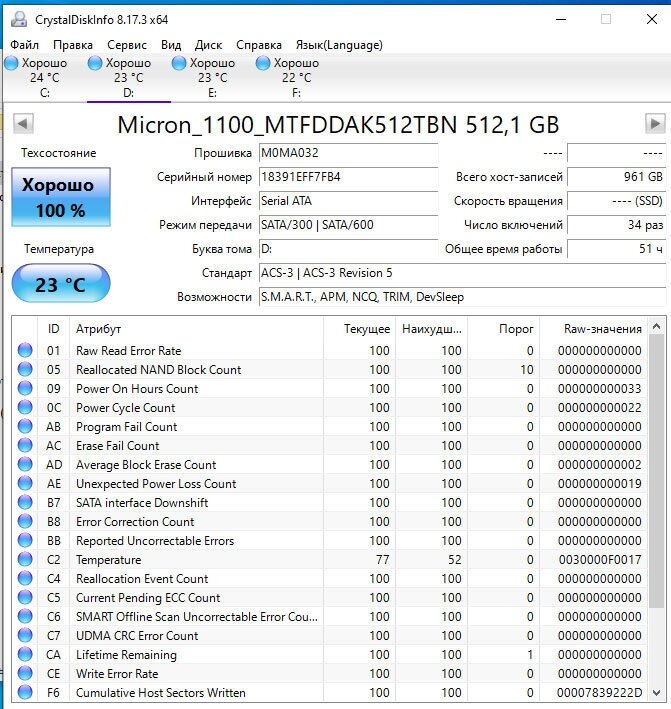Click status icon for Power Cycle Count
The image size is (671, 709).
pyautogui.click(x=25, y=407)
